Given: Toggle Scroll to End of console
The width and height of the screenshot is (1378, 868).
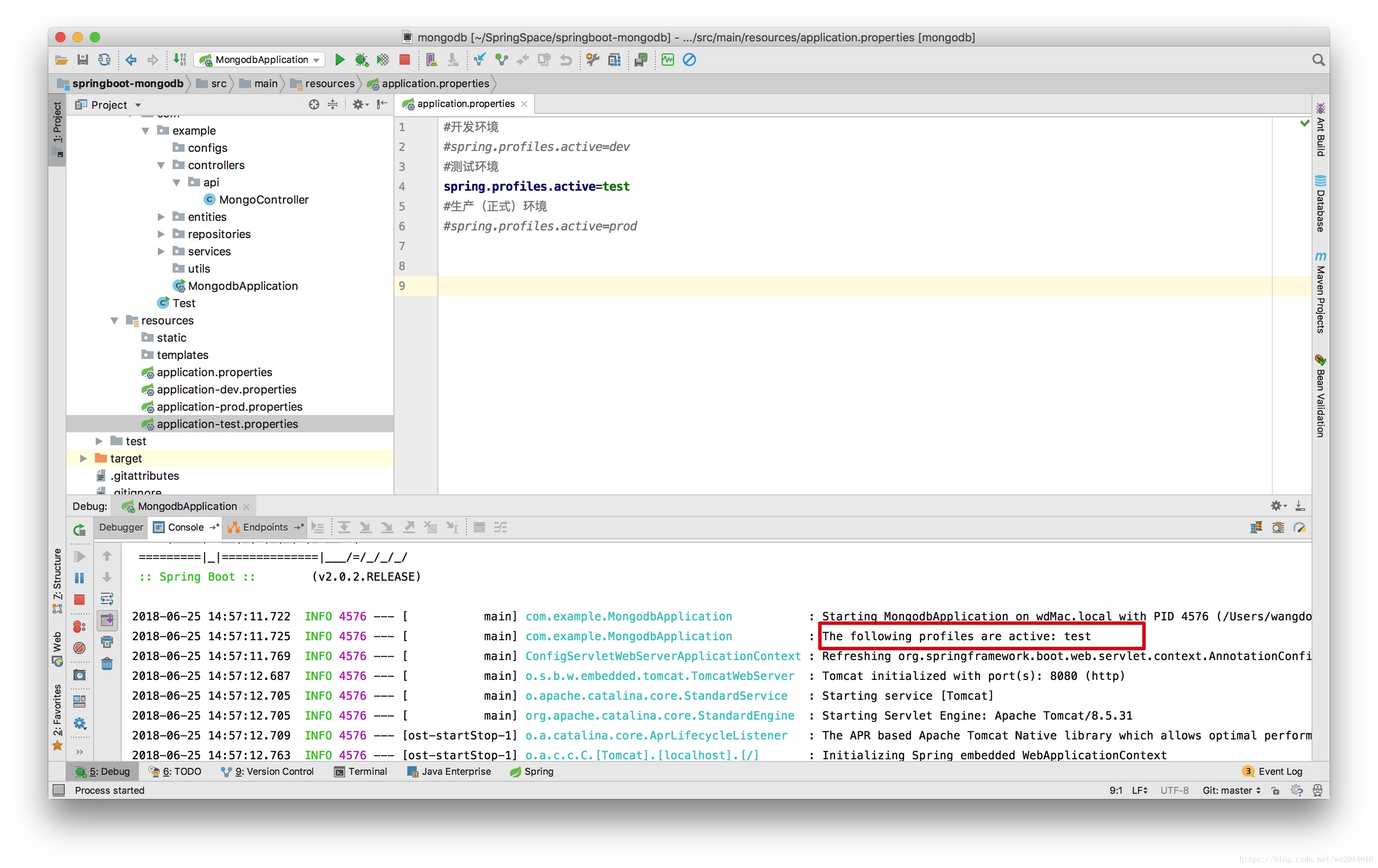Looking at the screenshot, I should pyautogui.click(x=107, y=620).
